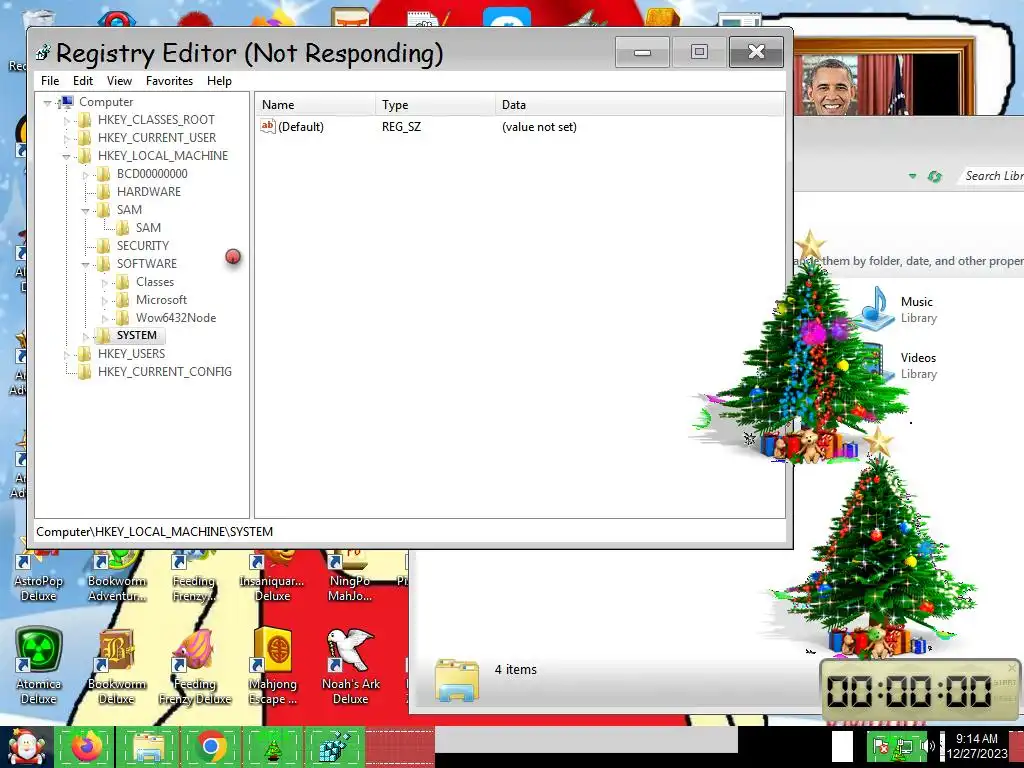The width and height of the screenshot is (1024, 768).
Task: Expand the SYSTEM key arrow
Action: pyautogui.click(x=86, y=336)
